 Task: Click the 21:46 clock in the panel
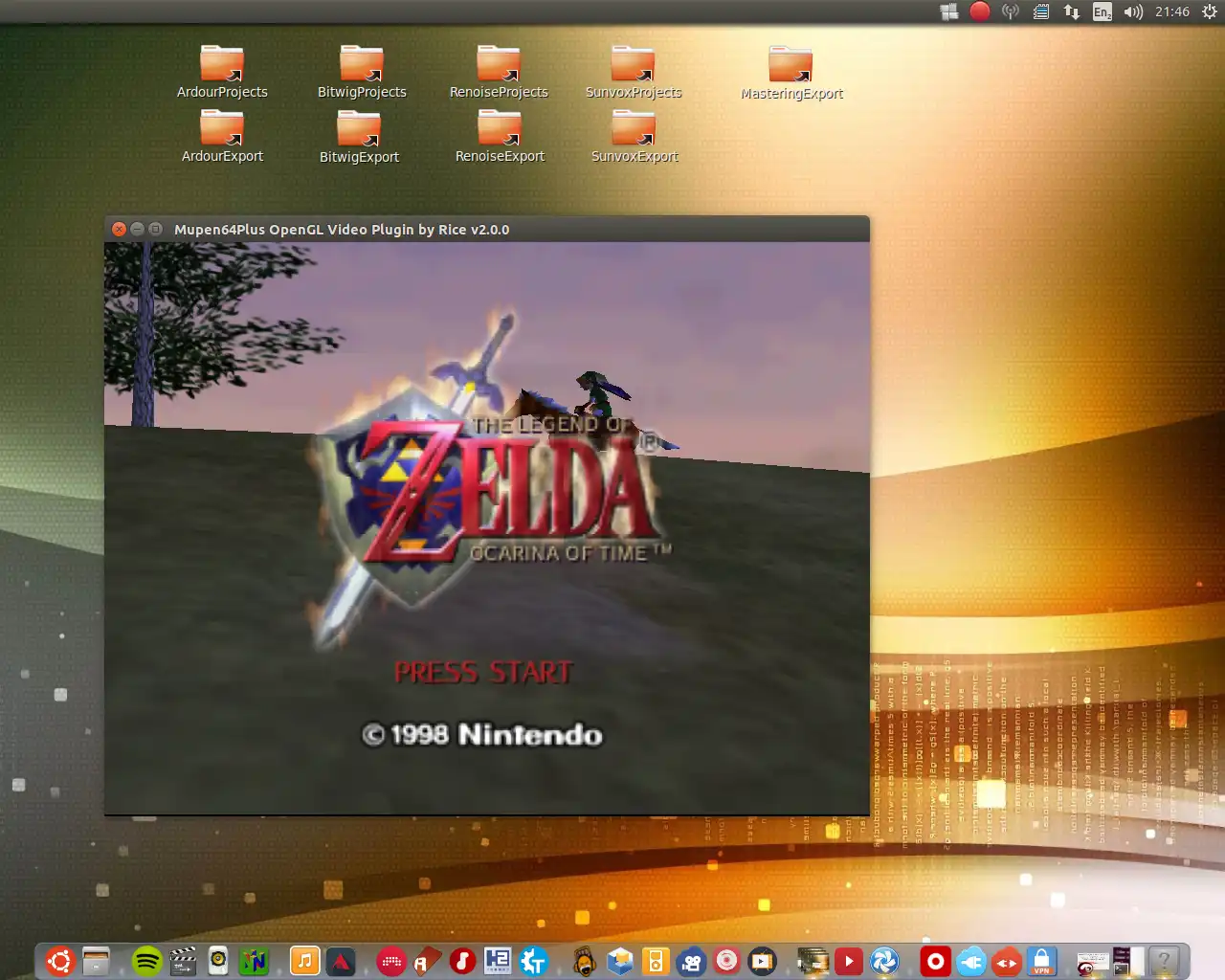click(x=1171, y=11)
